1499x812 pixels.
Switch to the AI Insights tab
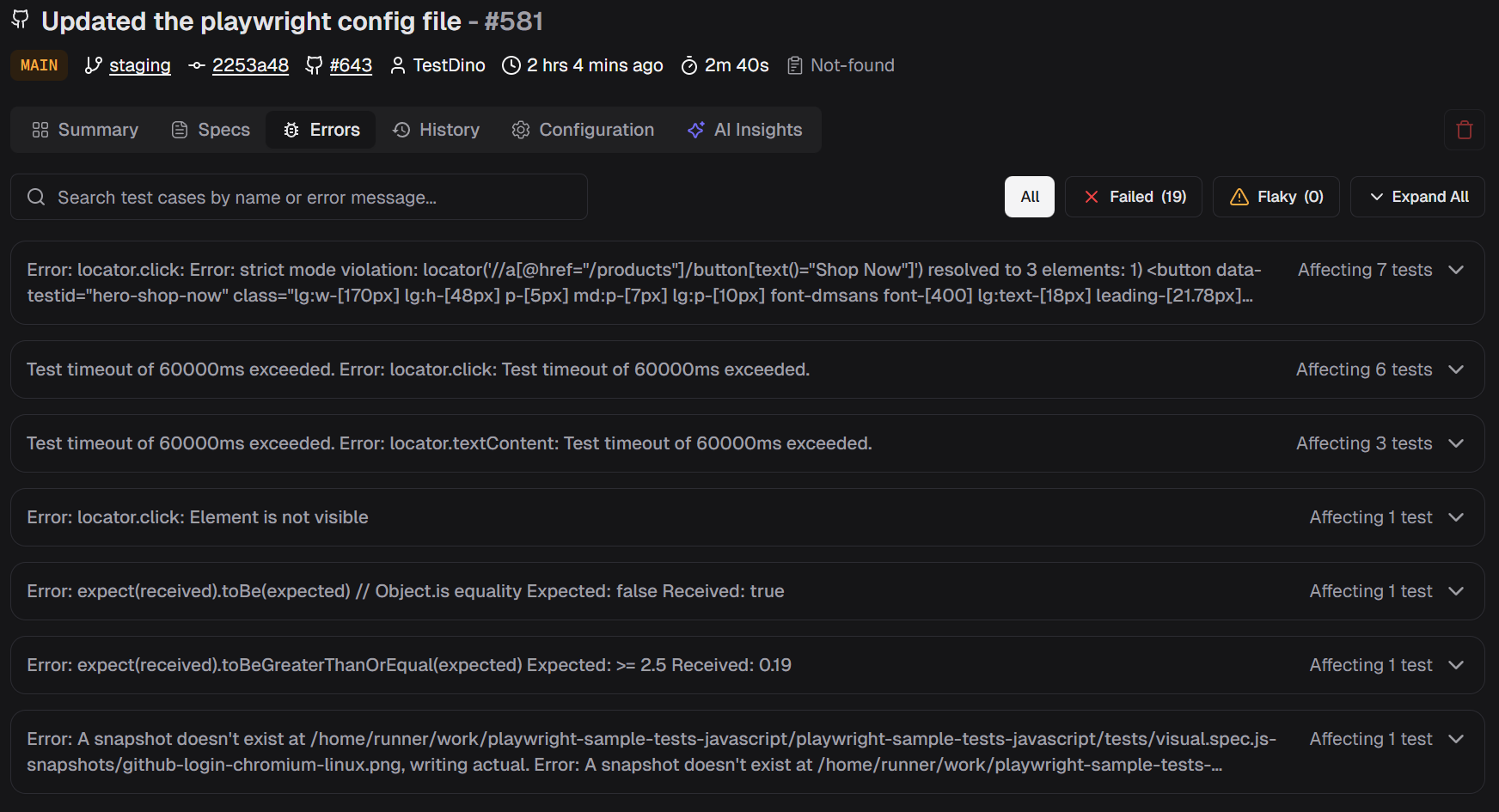(744, 130)
